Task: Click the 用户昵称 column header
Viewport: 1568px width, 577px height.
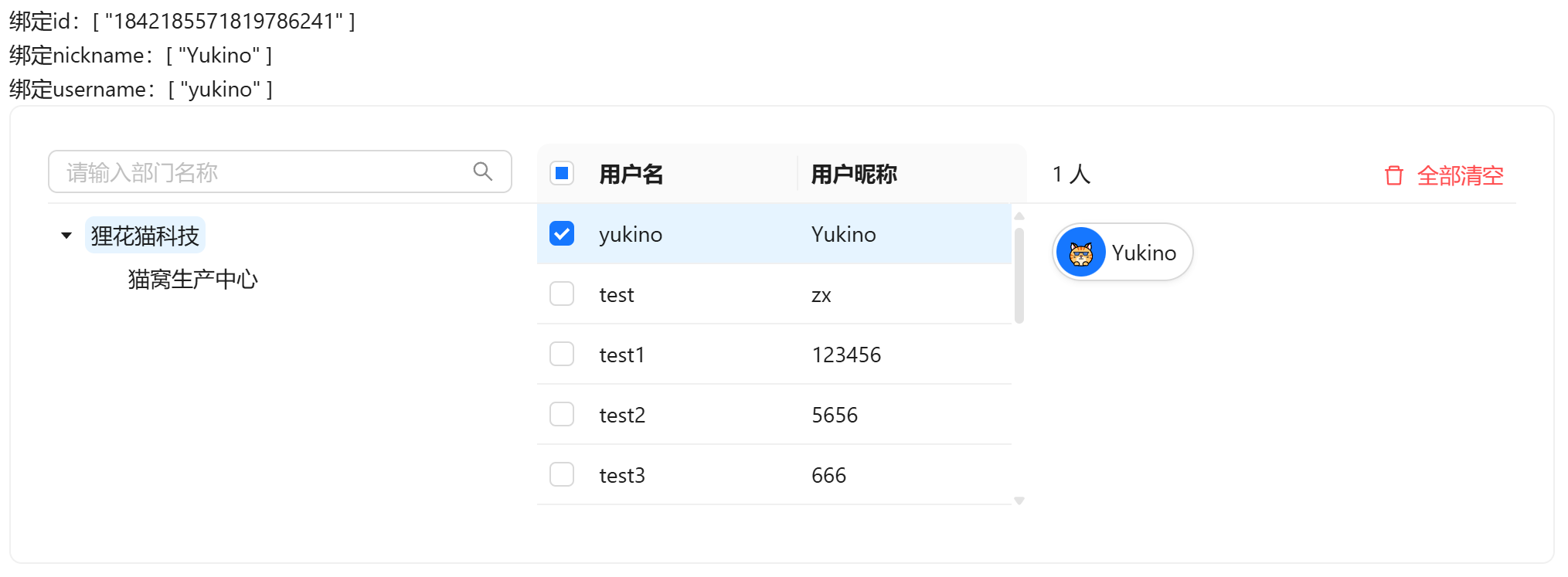Action: click(853, 174)
